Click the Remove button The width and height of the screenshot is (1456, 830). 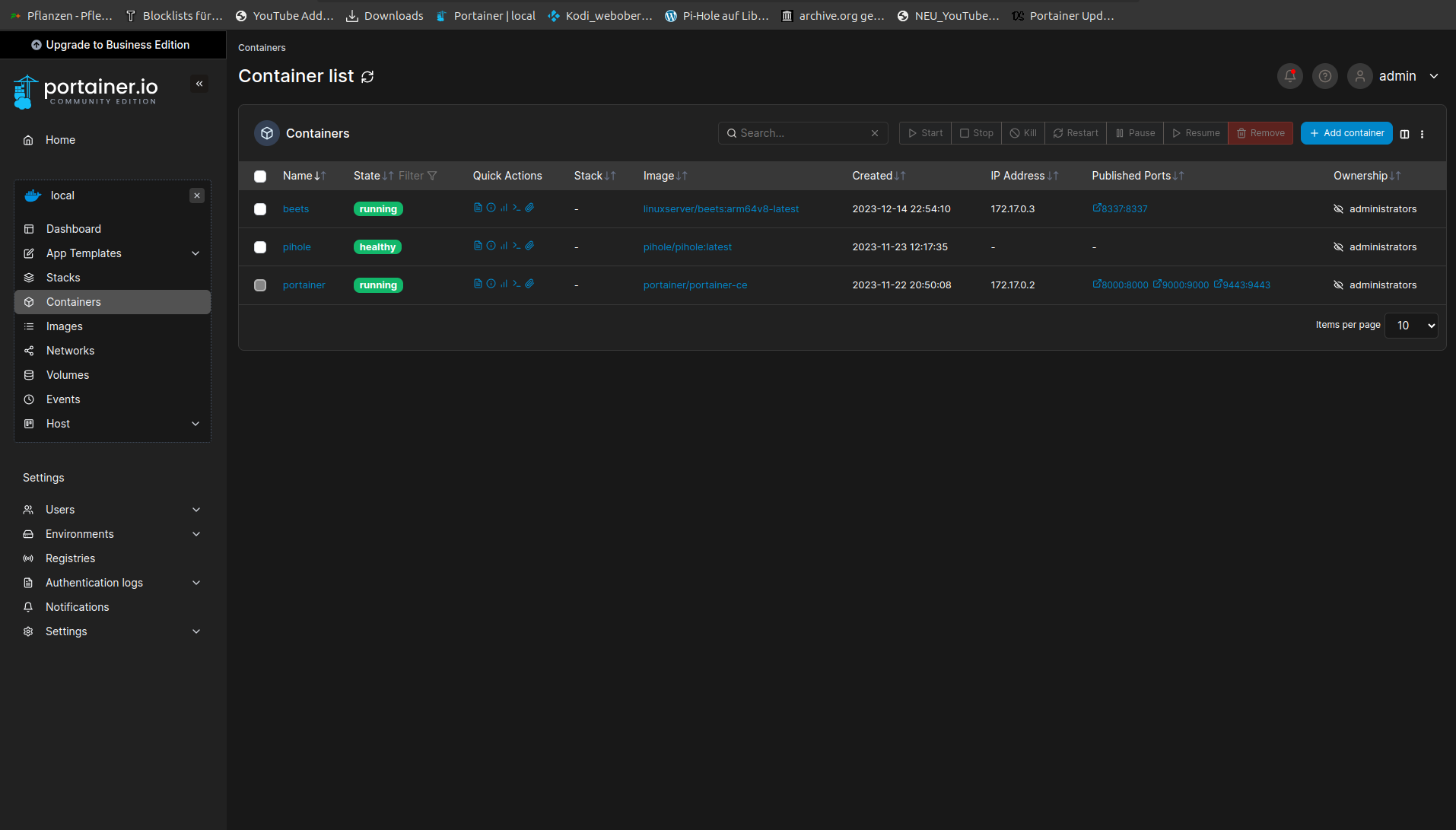[x=1260, y=133]
